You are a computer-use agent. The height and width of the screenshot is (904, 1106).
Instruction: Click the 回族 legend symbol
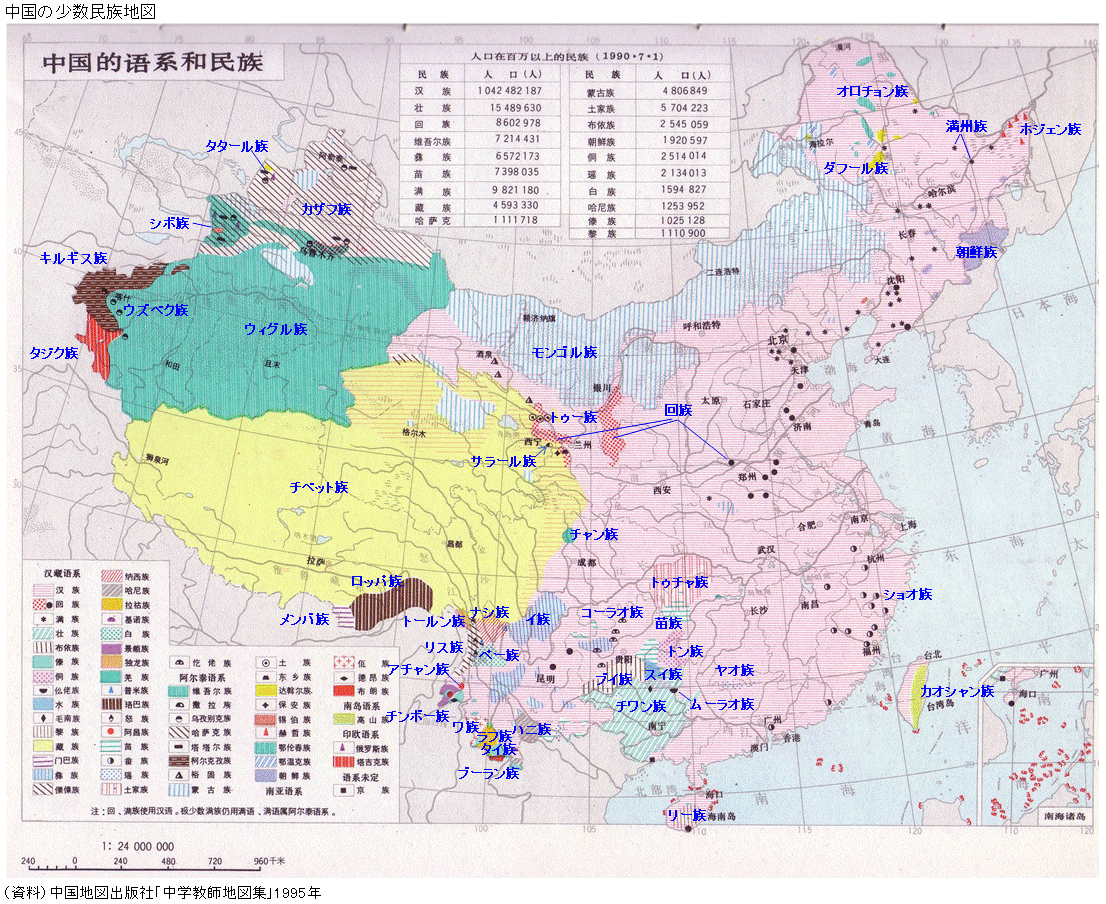[x=42, y=605]
